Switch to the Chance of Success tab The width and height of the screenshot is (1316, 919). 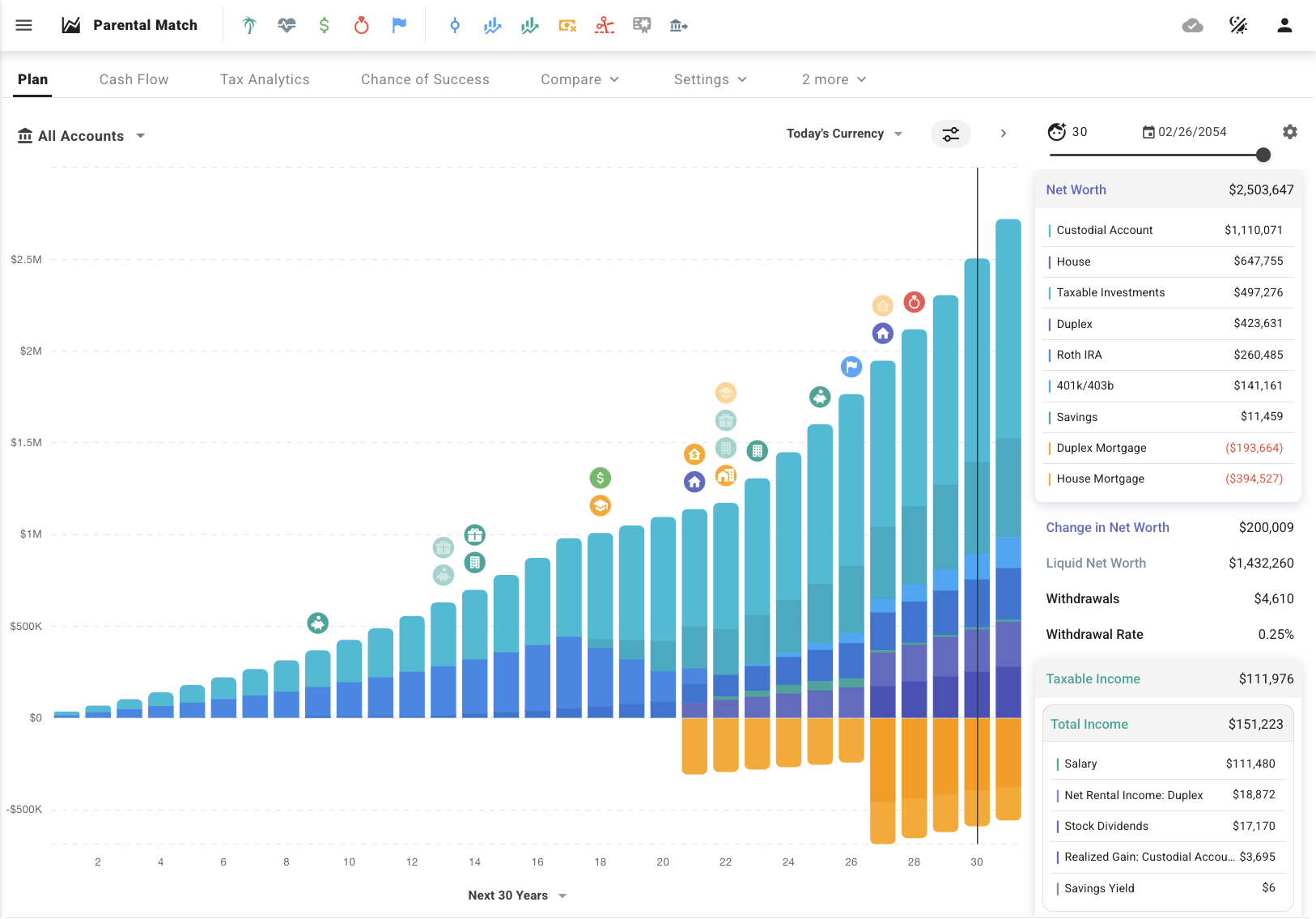(425, 79)
